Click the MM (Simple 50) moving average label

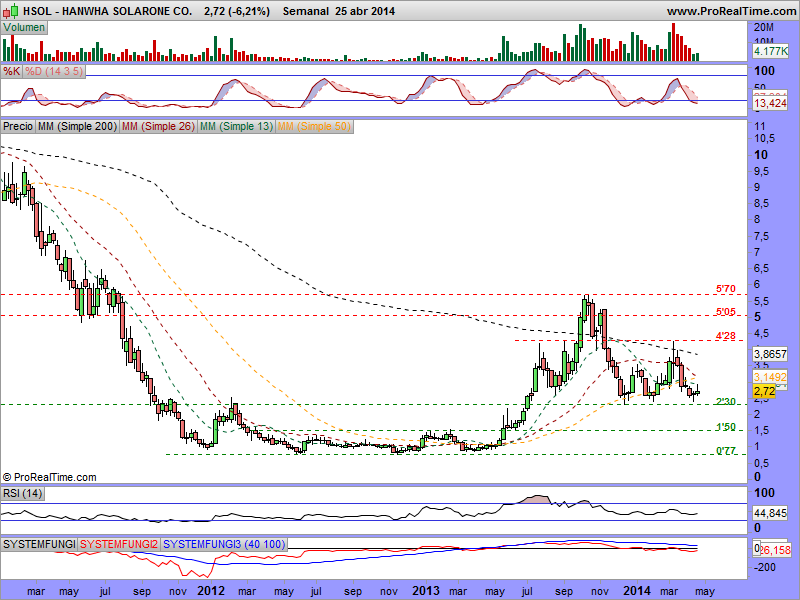pos(314,126)
